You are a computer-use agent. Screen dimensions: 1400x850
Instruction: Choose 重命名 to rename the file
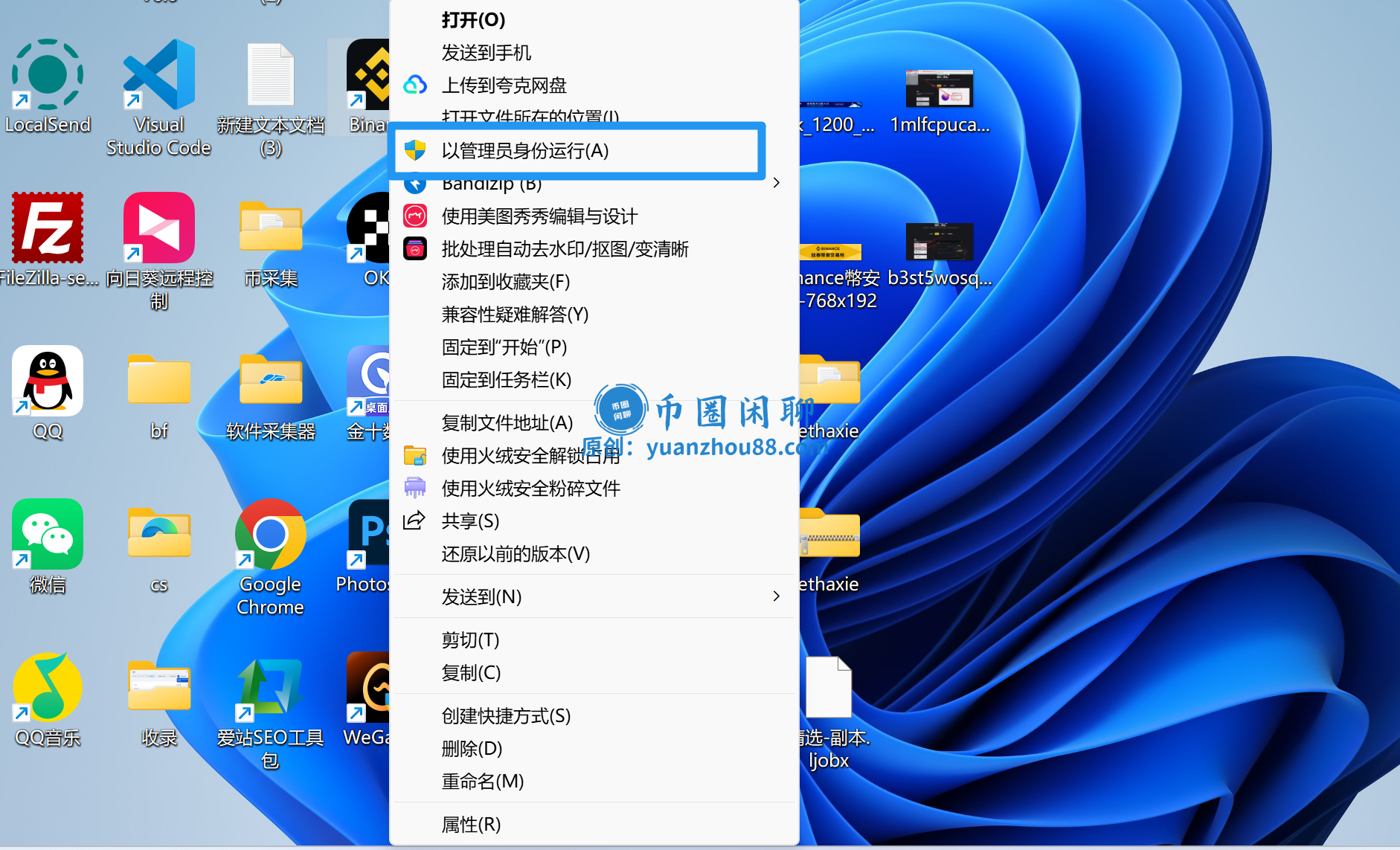click(x=482, y=782)
